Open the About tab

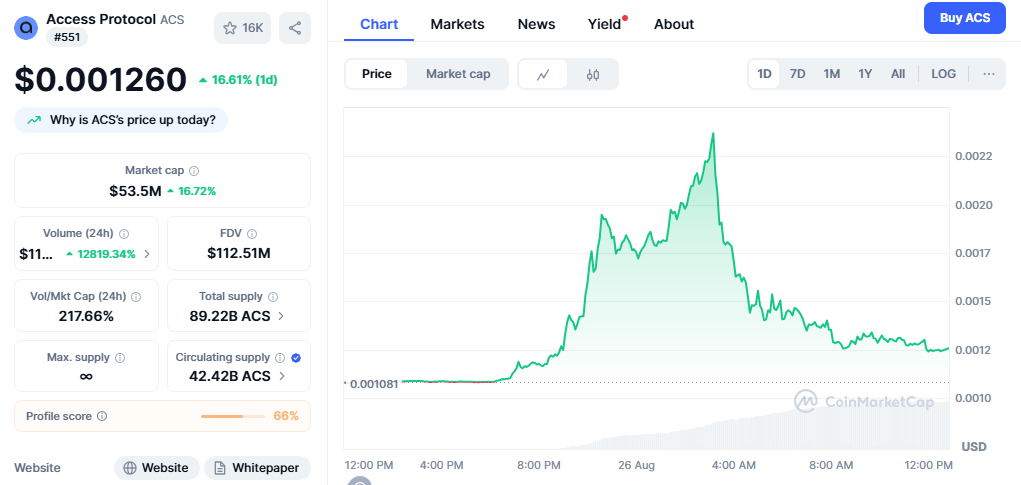[x=674, y=25]
